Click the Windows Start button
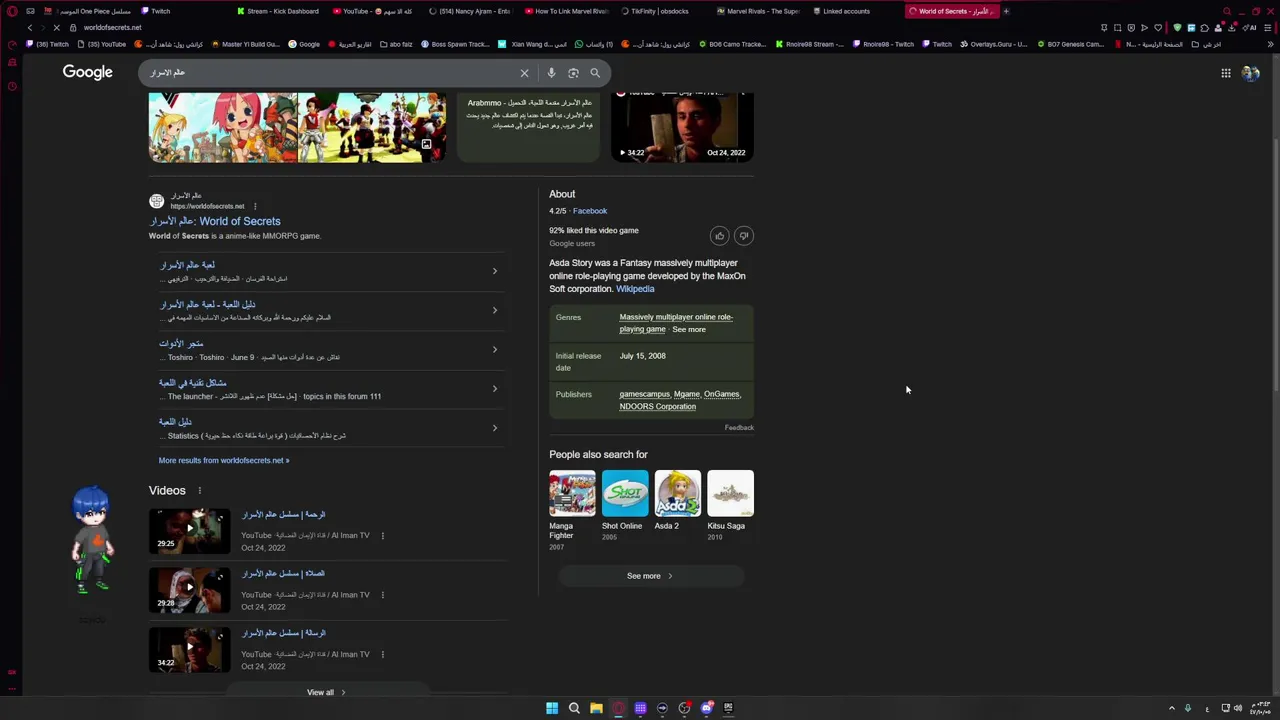Screen dimensions: 1280x720 552,708
